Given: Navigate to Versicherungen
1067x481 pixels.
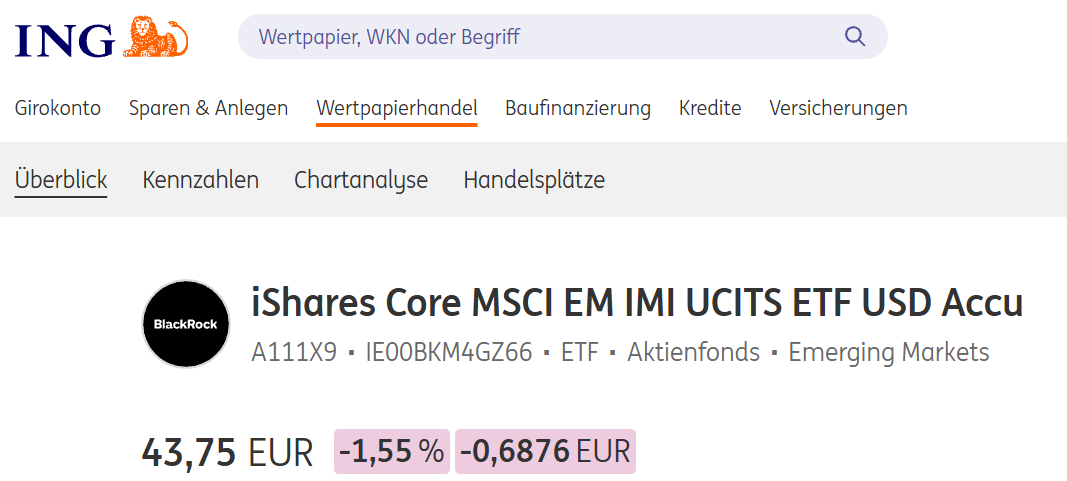Looking at the screenshot, I should click(838, 108).
